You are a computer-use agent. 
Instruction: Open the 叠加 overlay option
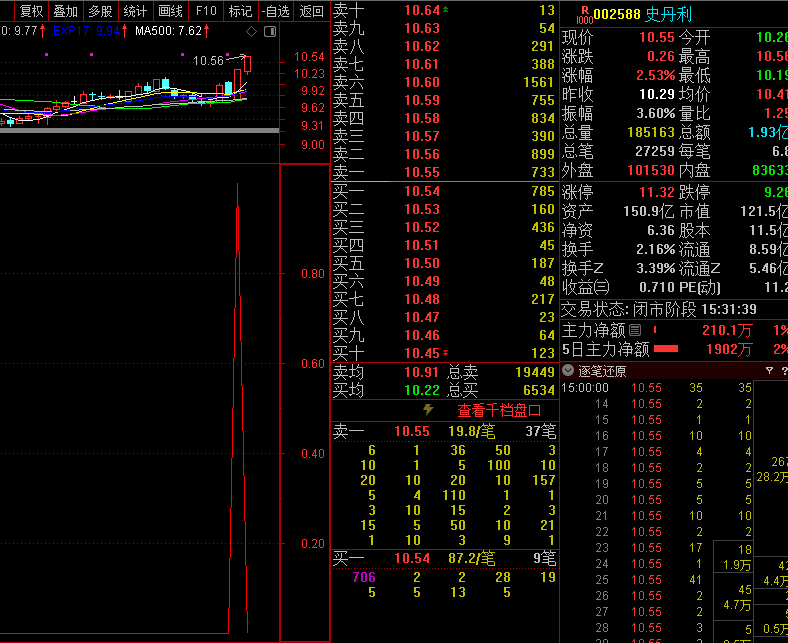pos(66,11)
